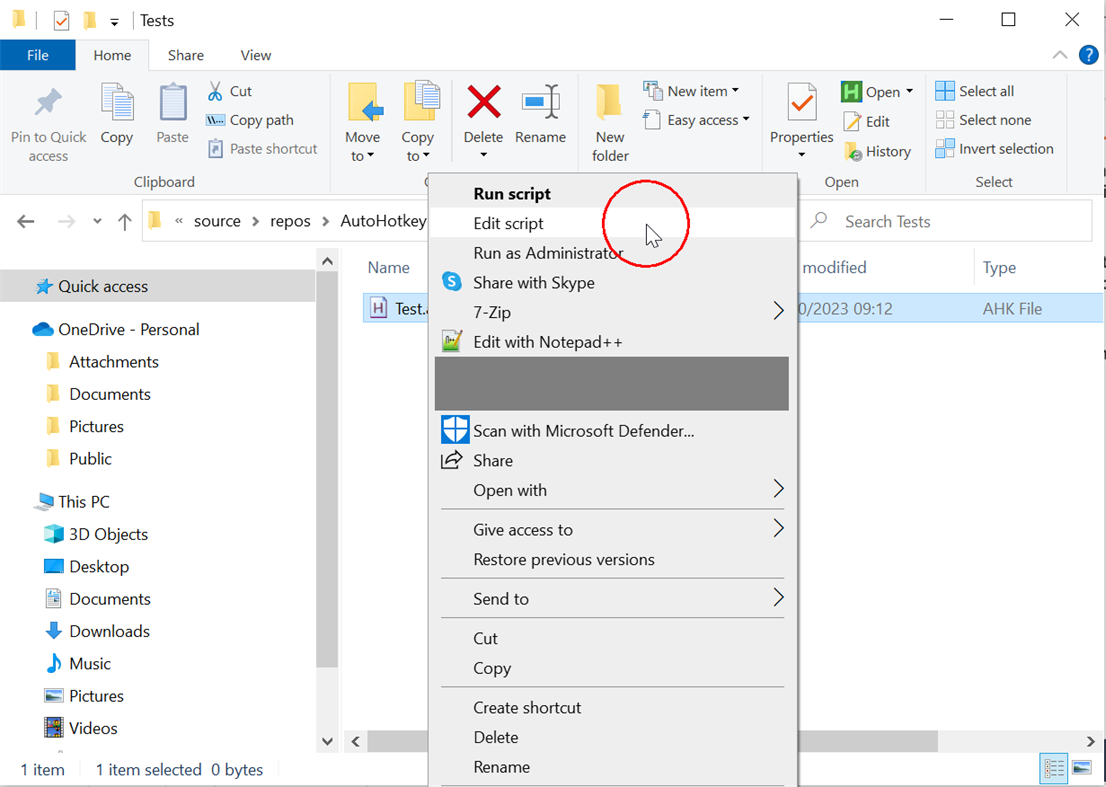This screenshot has height=787, width=1106.
Task: Switch to the View ribbon tab
Action: tap(254, 55)
